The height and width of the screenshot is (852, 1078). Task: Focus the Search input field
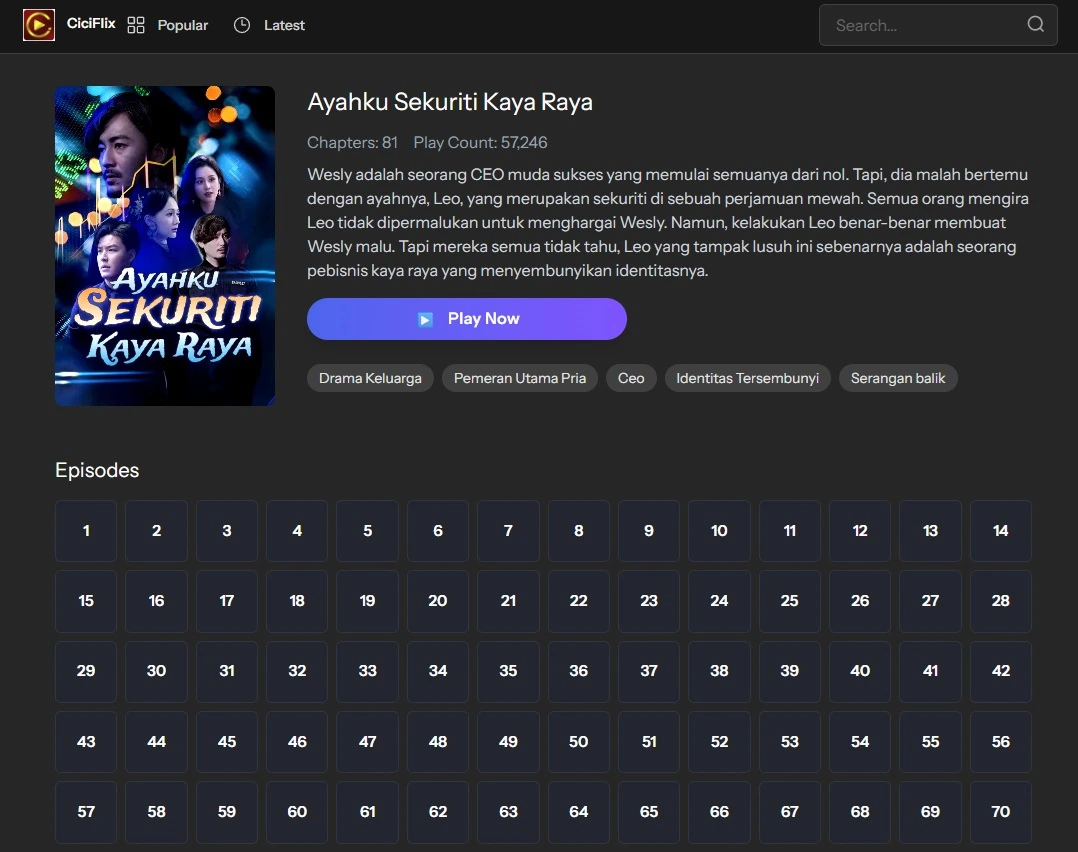(920, 25)
